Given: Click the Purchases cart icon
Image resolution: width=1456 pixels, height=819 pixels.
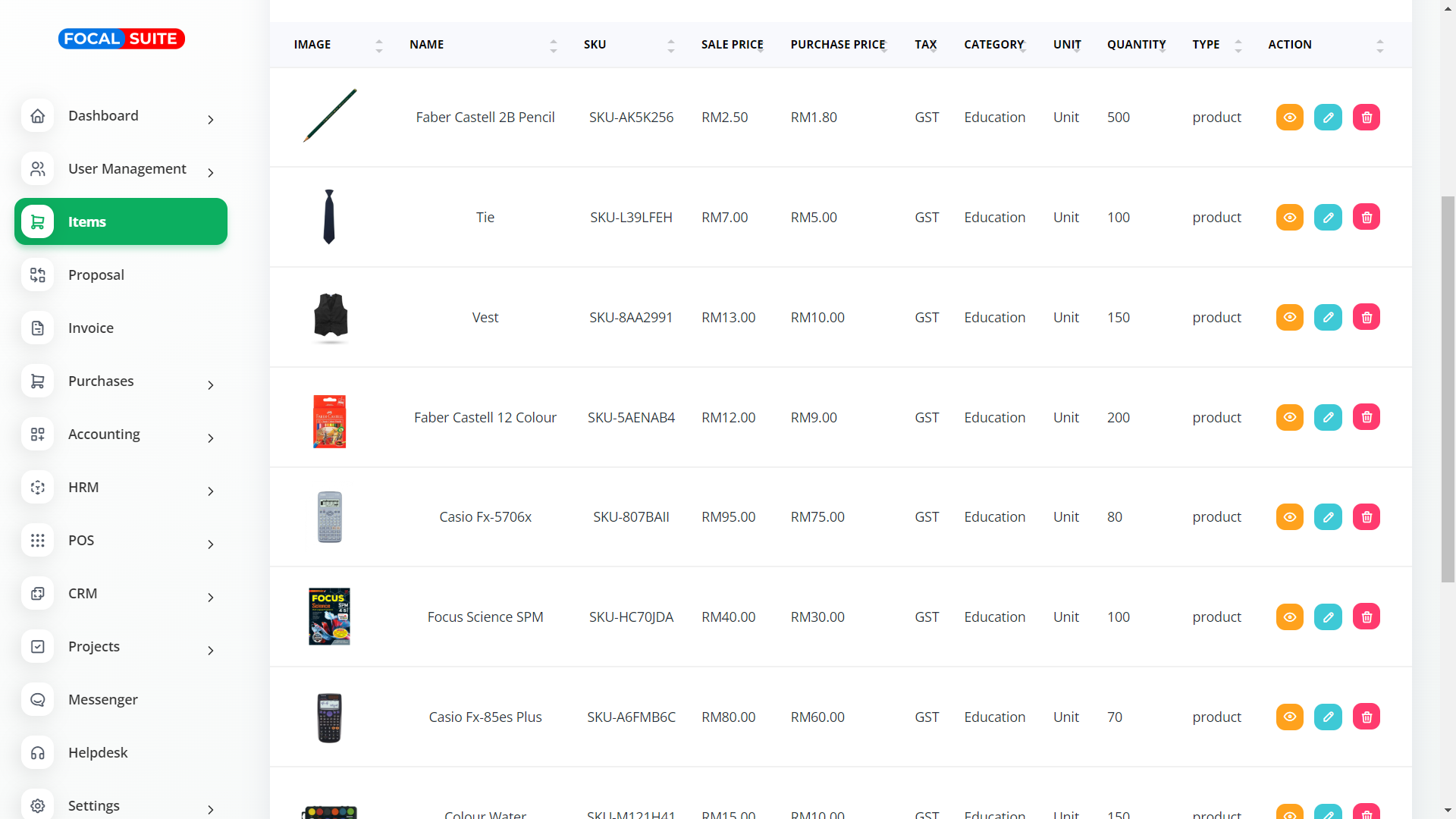Looking at the screenshot, I should coord(37,381).
